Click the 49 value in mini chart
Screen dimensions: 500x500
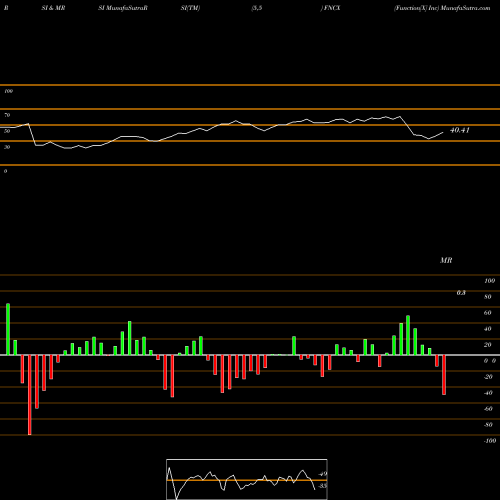click(323, 474)
